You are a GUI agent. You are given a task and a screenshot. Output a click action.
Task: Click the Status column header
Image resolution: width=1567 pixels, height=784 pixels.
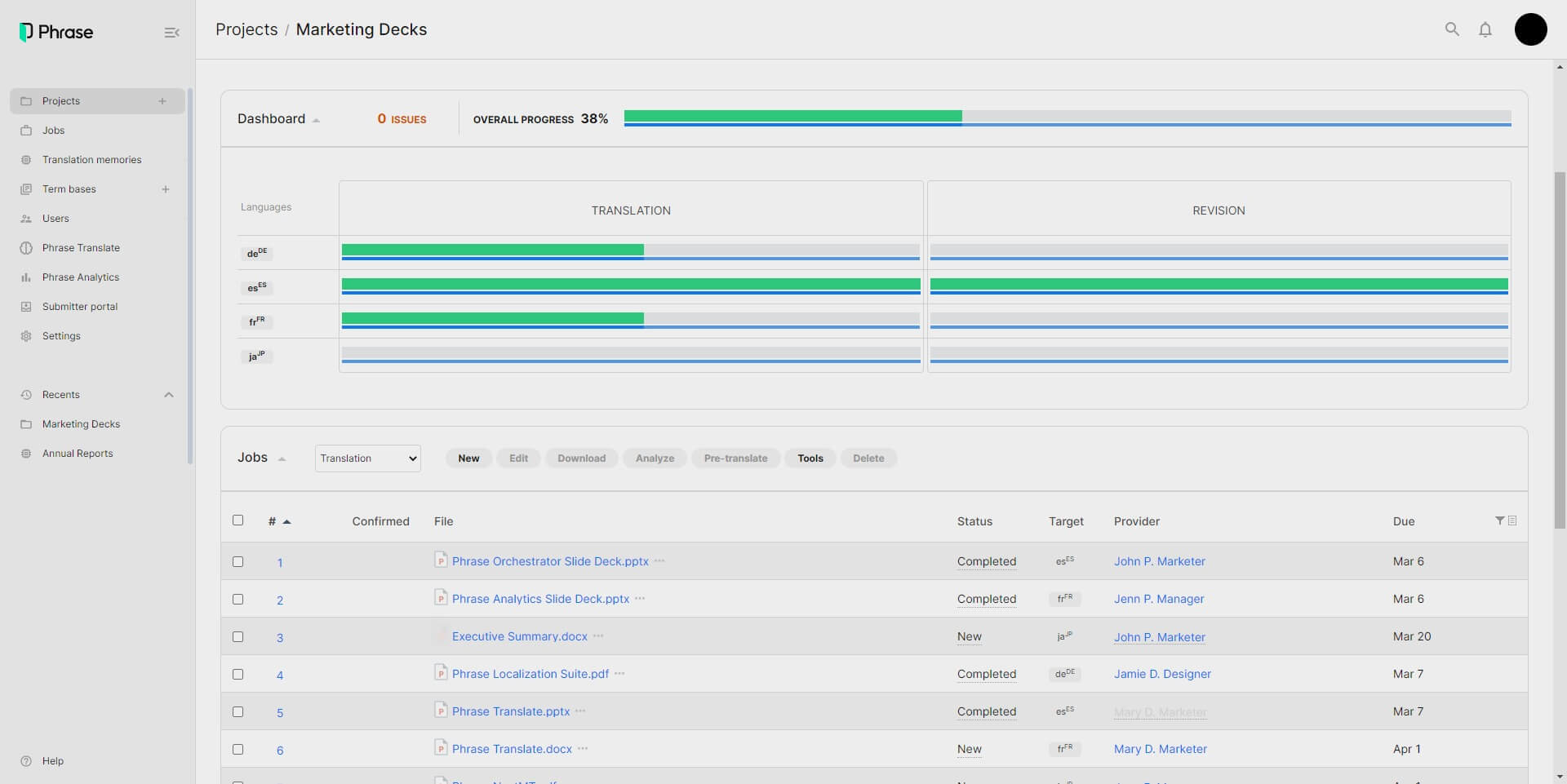[974, 521]
